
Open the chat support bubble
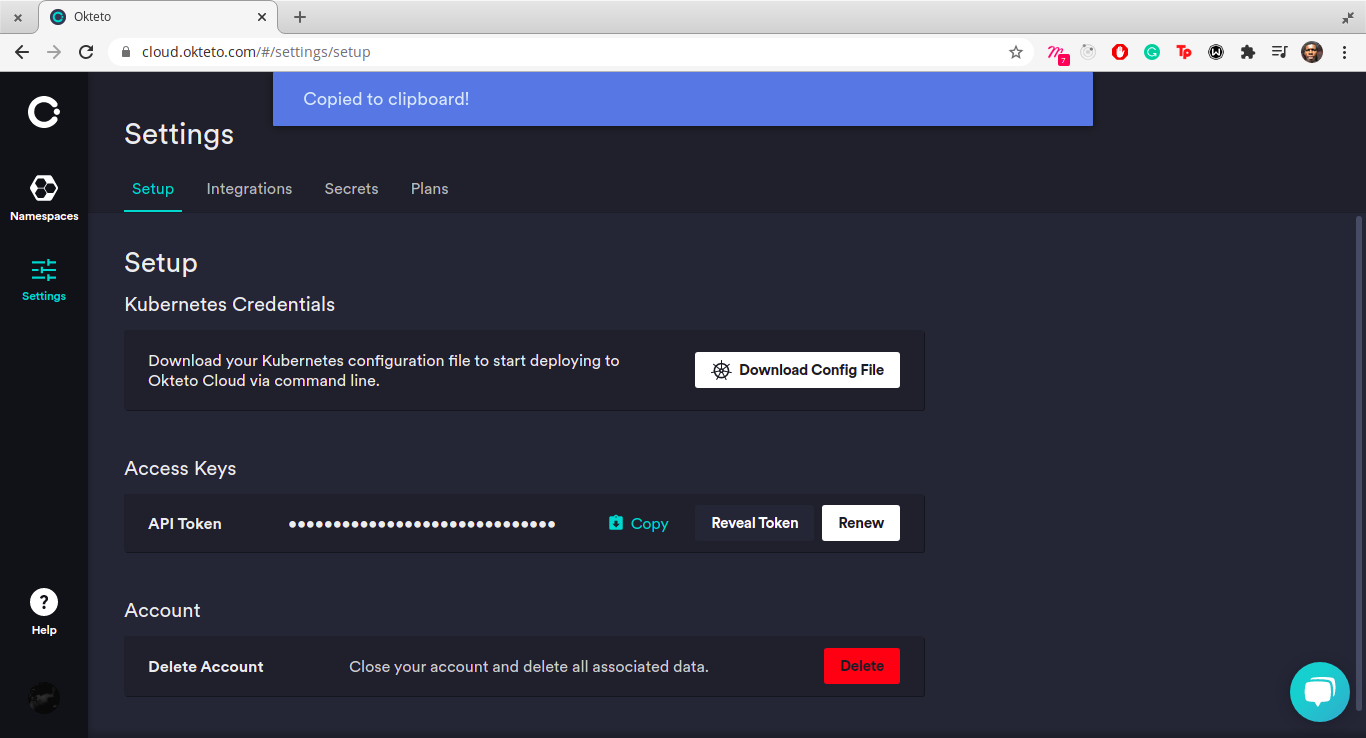1320,691
